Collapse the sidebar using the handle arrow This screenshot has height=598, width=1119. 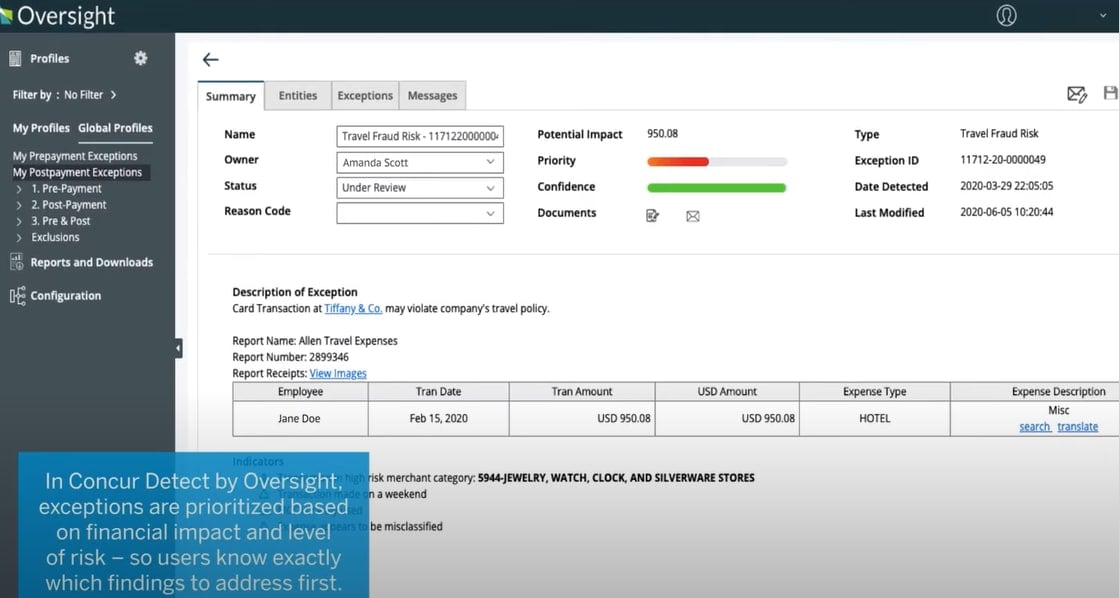pos(178,348)
